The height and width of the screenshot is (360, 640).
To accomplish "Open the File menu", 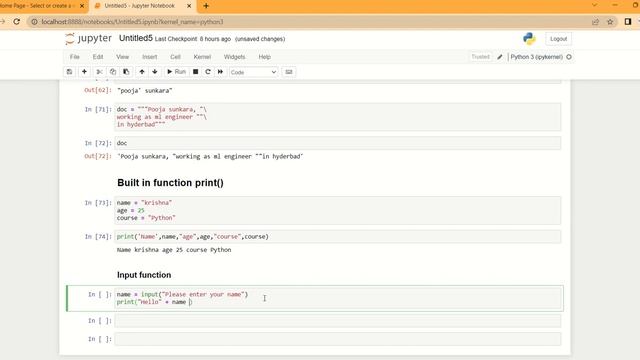I will point(74,57).
